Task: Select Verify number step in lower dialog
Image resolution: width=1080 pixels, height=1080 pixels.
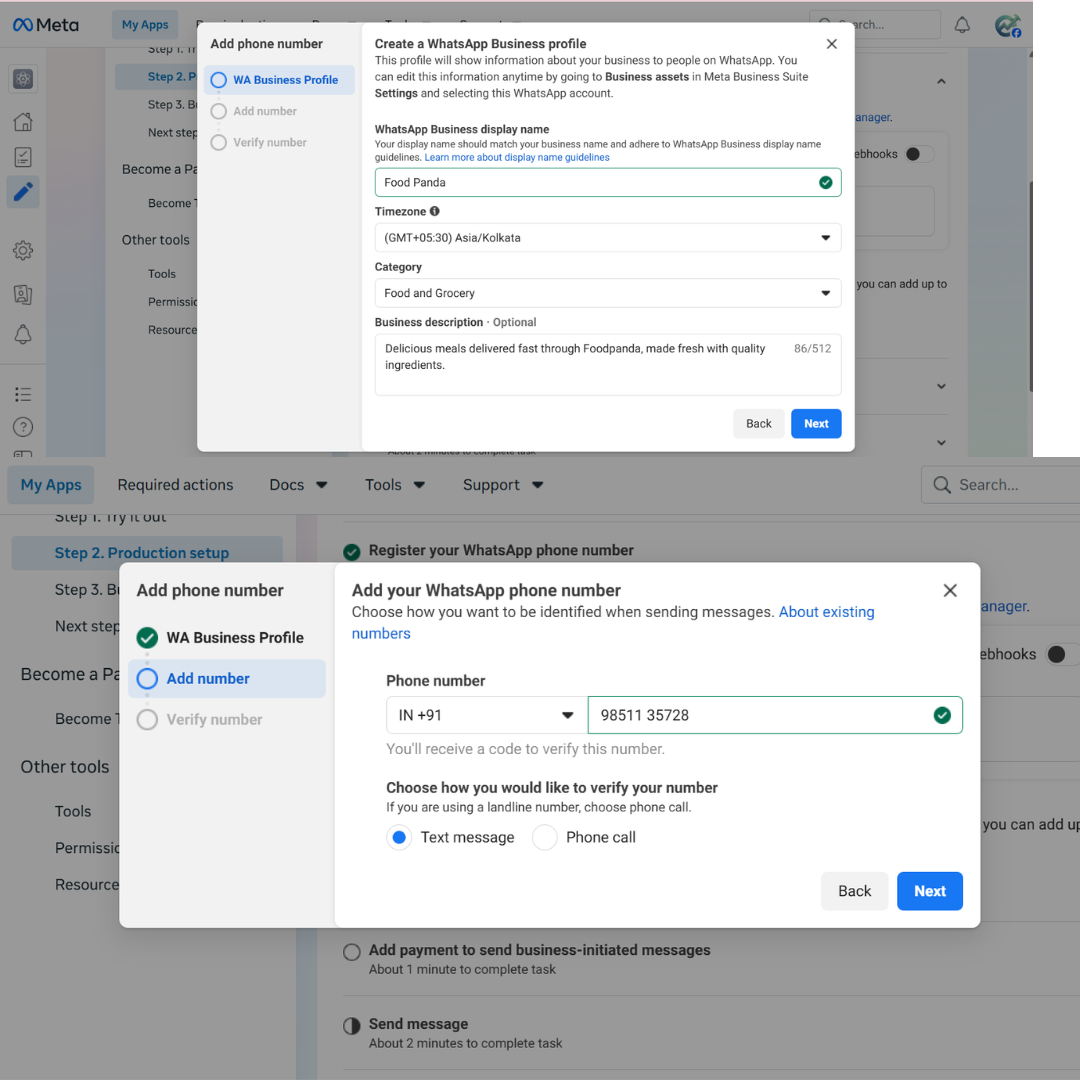Action: [x=200, y=719]
